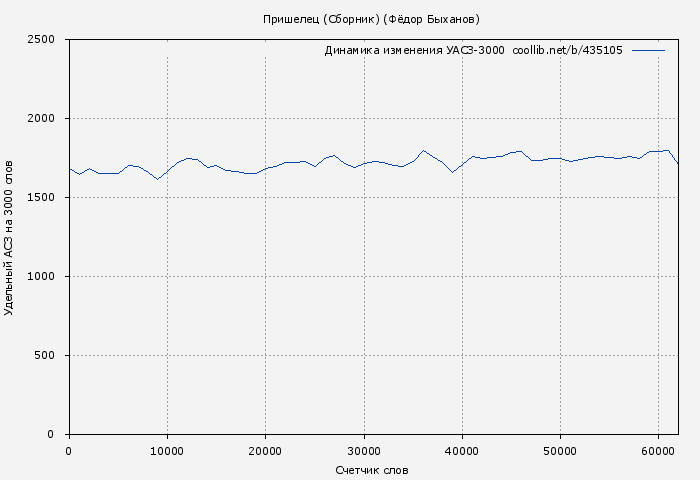Click the 20000 tick label on x-axis
Viewport: 700px width, 480px height.
pos(265,450)
